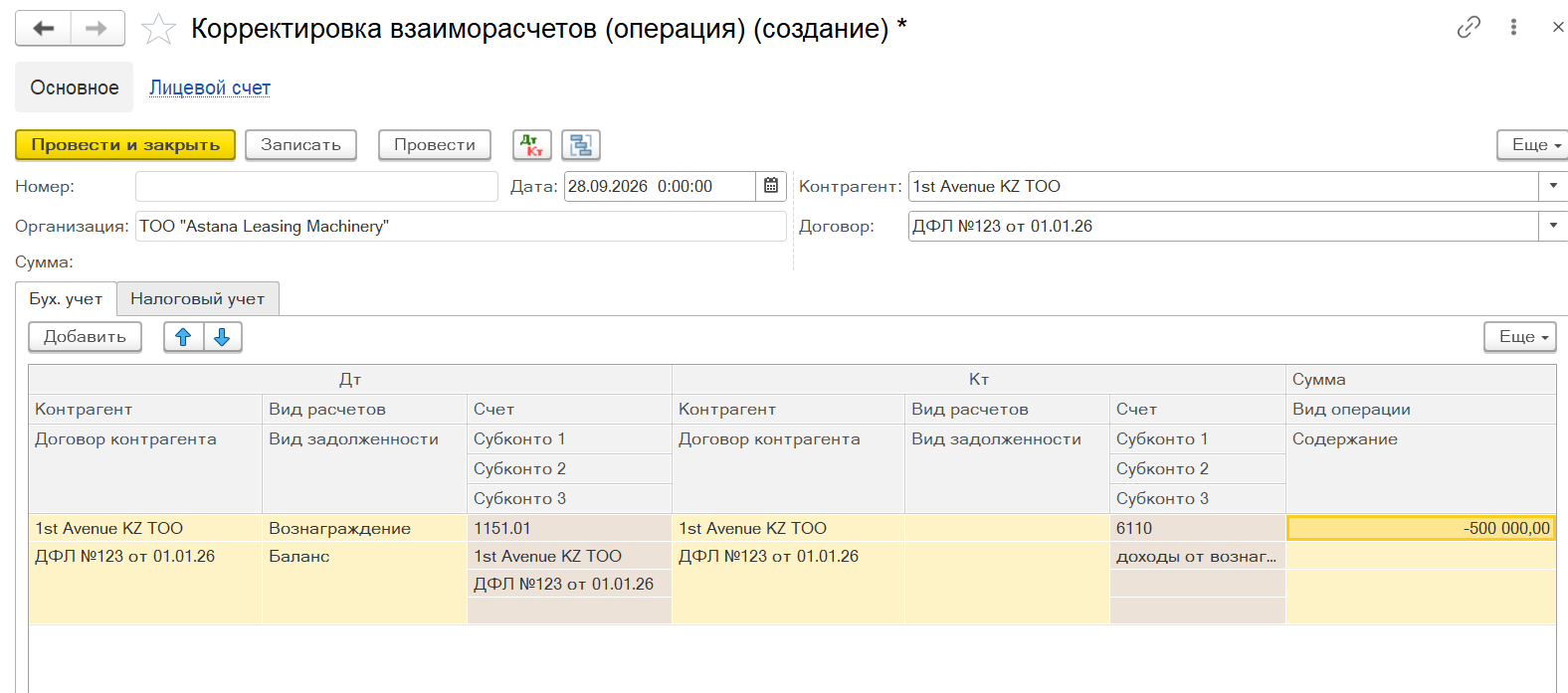Click the Контрагент field with 1st Avenue KZ TOO
The image size is (1568, 693).
click(1224, 186)
